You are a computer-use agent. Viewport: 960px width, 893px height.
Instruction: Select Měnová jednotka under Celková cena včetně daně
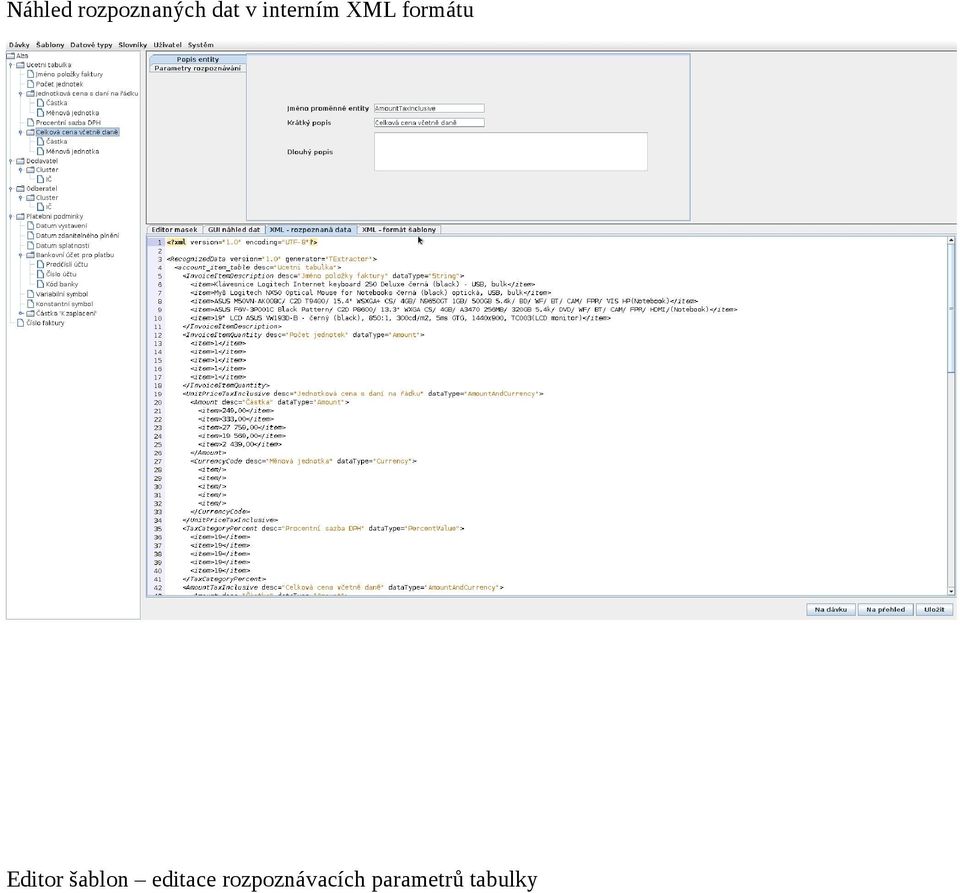[x=72, y=151]
